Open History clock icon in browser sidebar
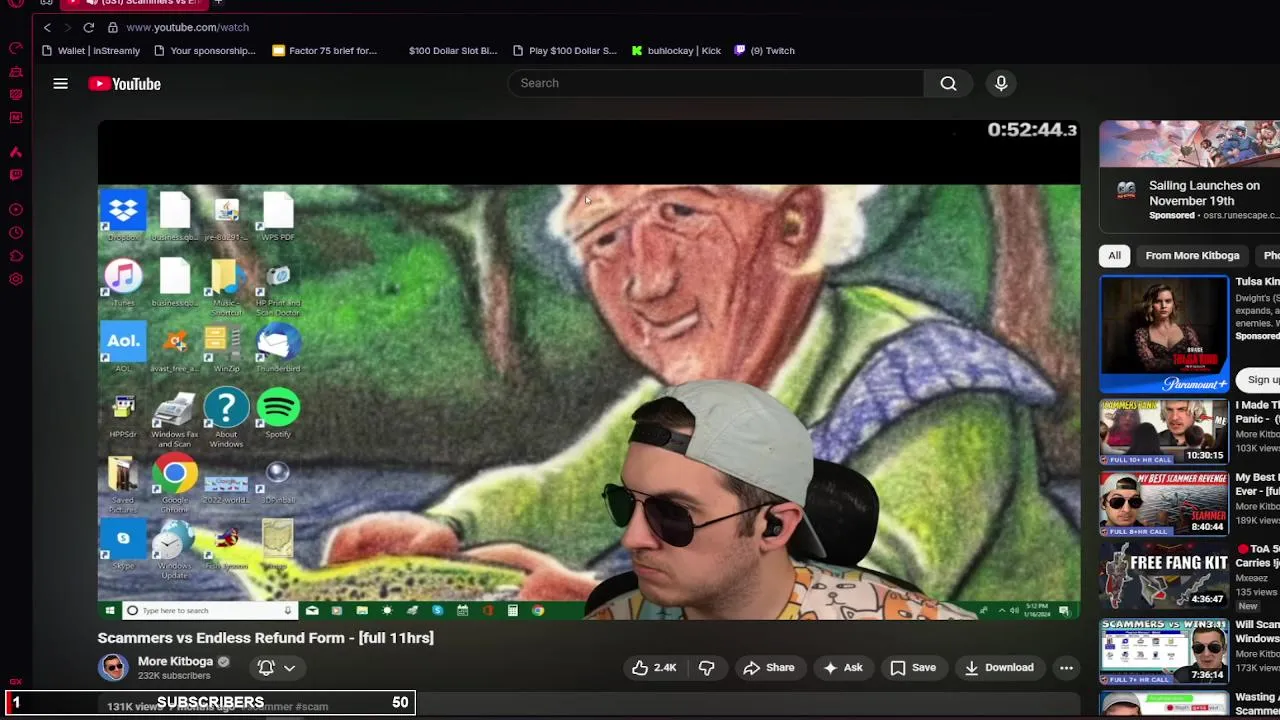Viewport: 1280px width, 720px height. (x=15, y=233)
